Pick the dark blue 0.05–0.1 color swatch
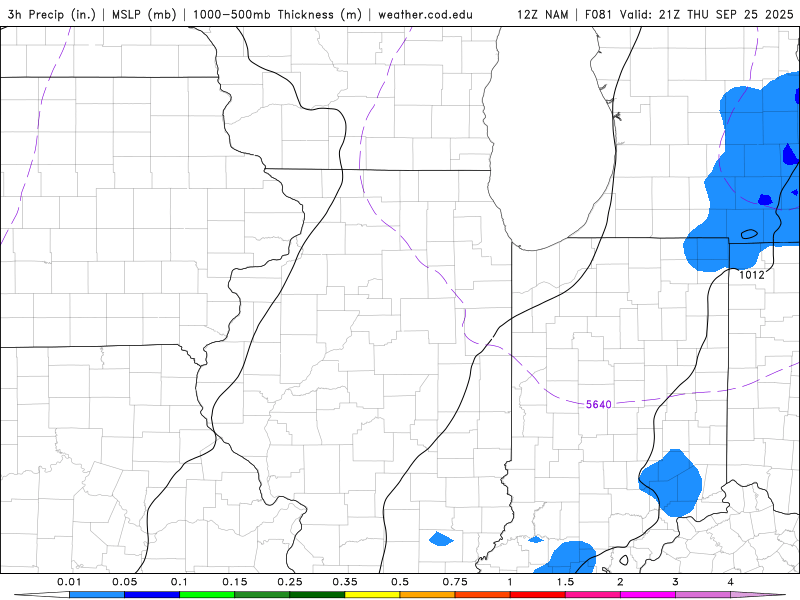800x600 pixels. [152, 595]
